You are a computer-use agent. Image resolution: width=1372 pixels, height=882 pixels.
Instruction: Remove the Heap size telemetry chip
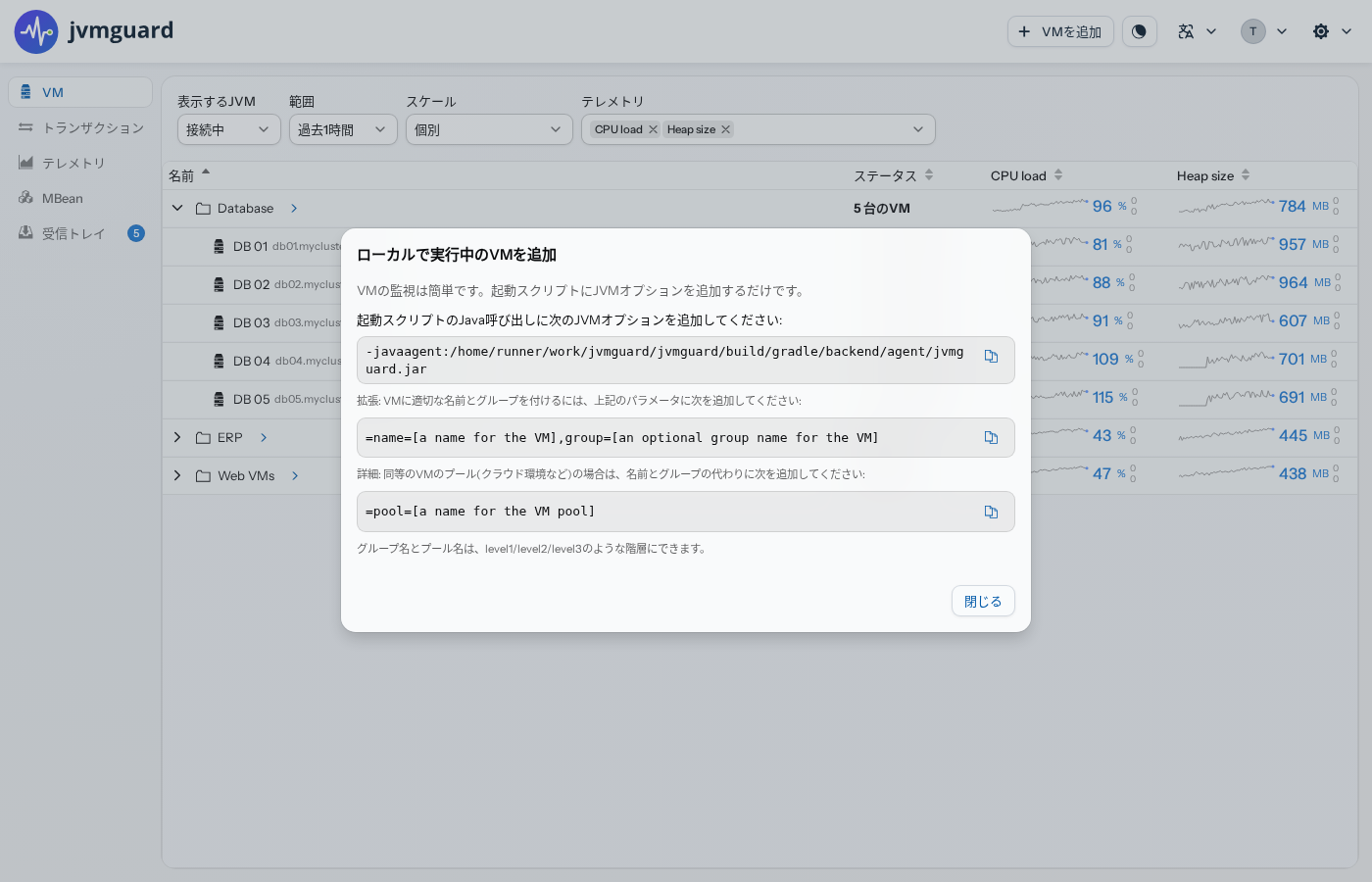[726, 129]
